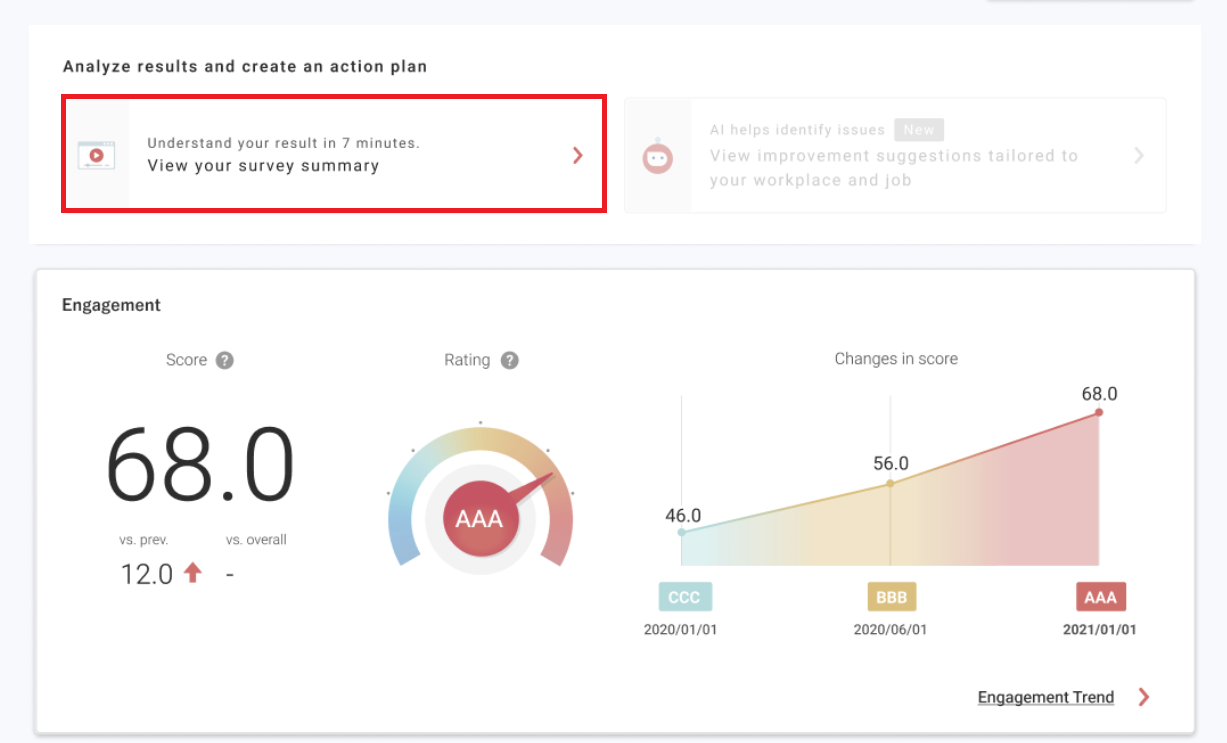Viewport: 1227px width, 743px height.
Task: Click the 56.0 data point on chart
Action: [x=890, y=483]
